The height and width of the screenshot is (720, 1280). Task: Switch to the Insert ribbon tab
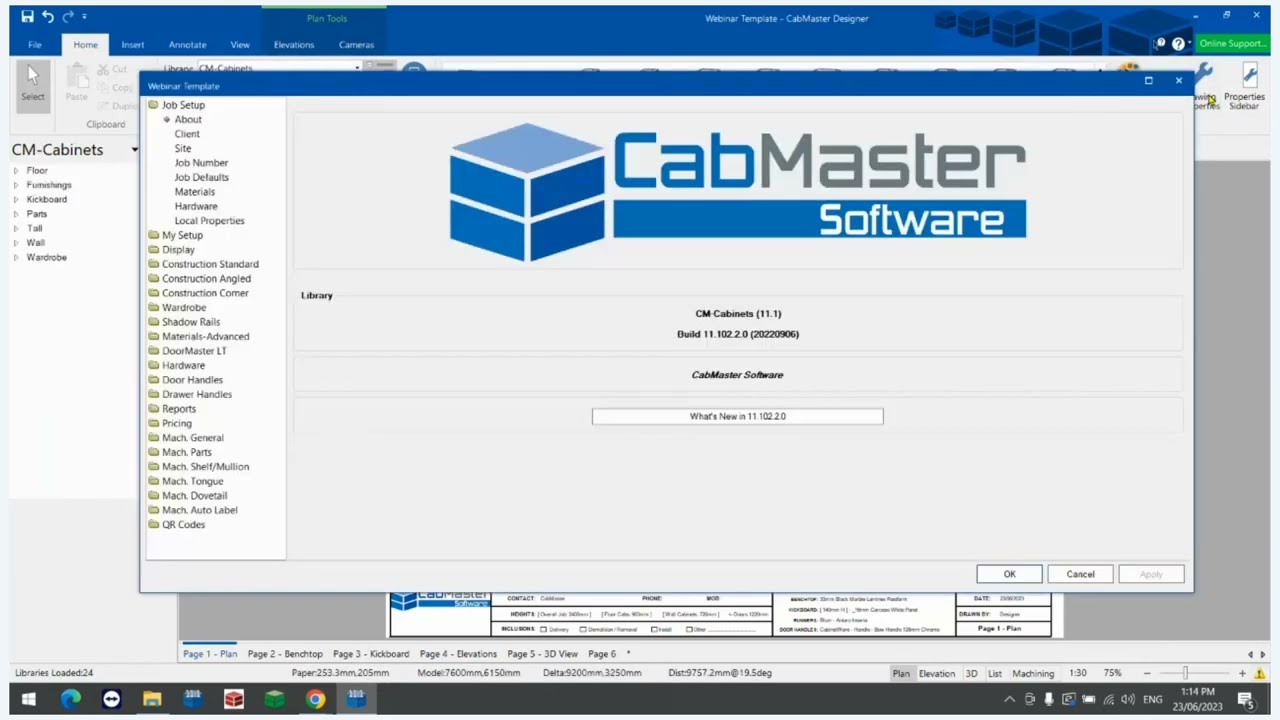click(x=133, y=45)
